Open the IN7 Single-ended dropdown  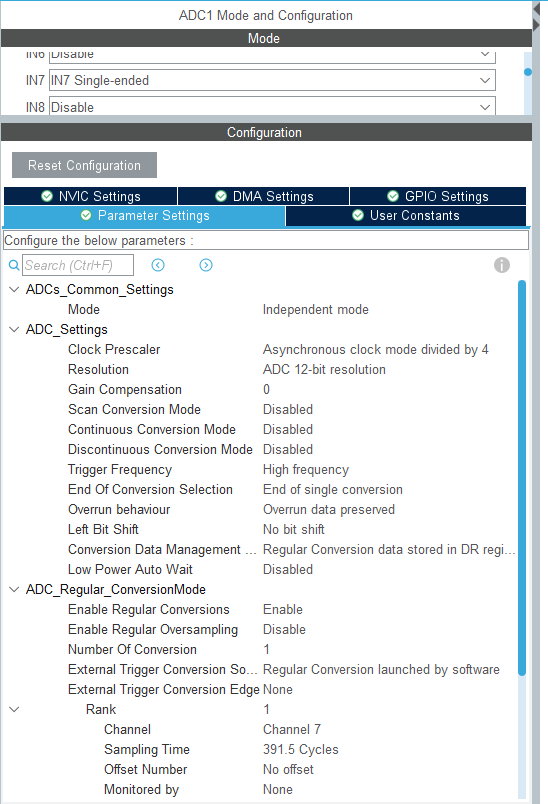click(x=272, y=81)
